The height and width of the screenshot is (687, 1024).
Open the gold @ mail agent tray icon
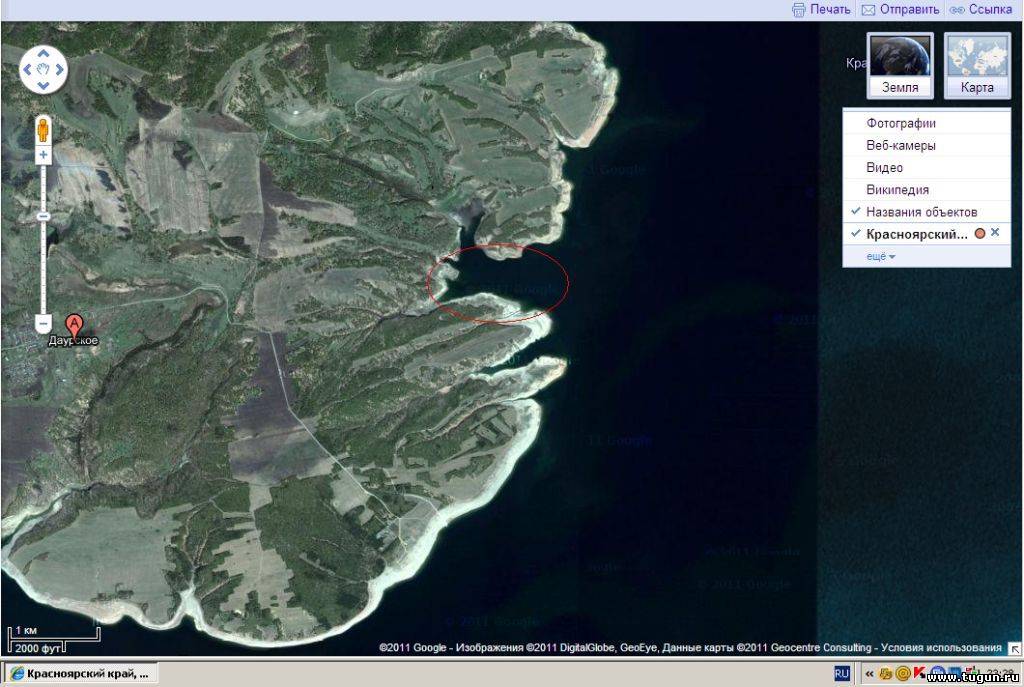pos(903,673)
